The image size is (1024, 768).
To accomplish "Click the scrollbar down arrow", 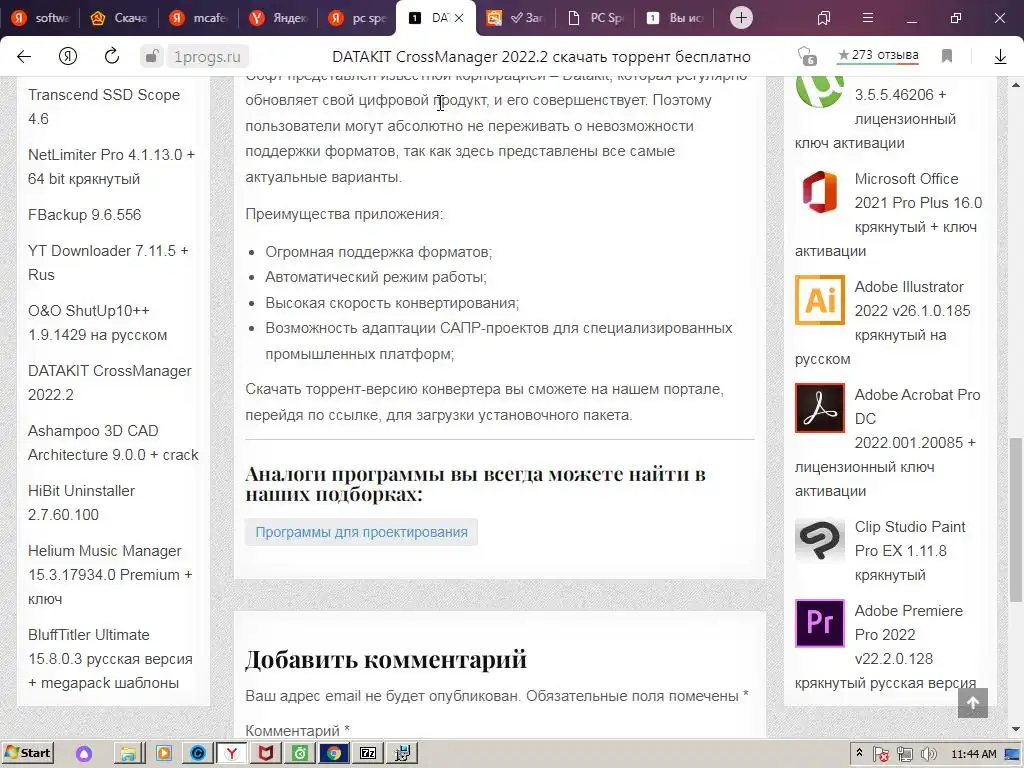I will point(1016,729).
